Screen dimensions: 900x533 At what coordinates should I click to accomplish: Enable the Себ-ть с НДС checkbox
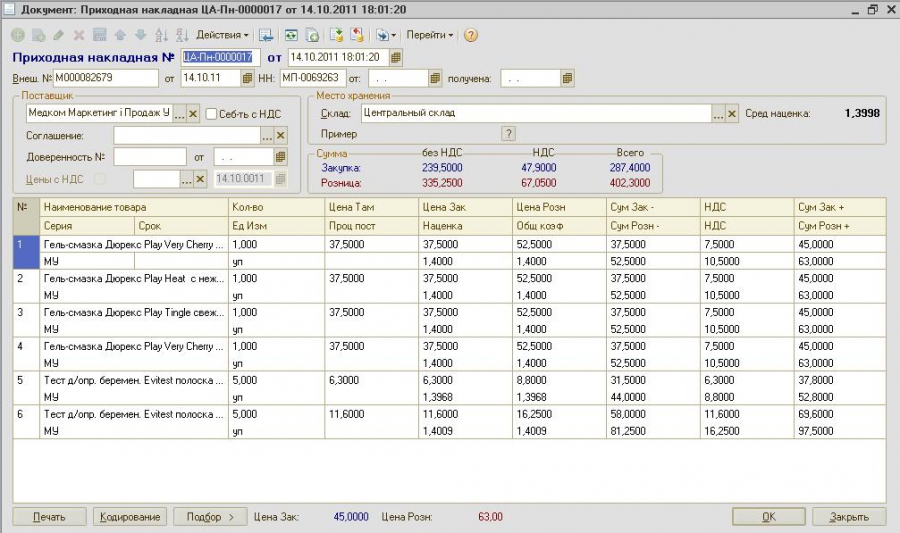coord(211,114)
